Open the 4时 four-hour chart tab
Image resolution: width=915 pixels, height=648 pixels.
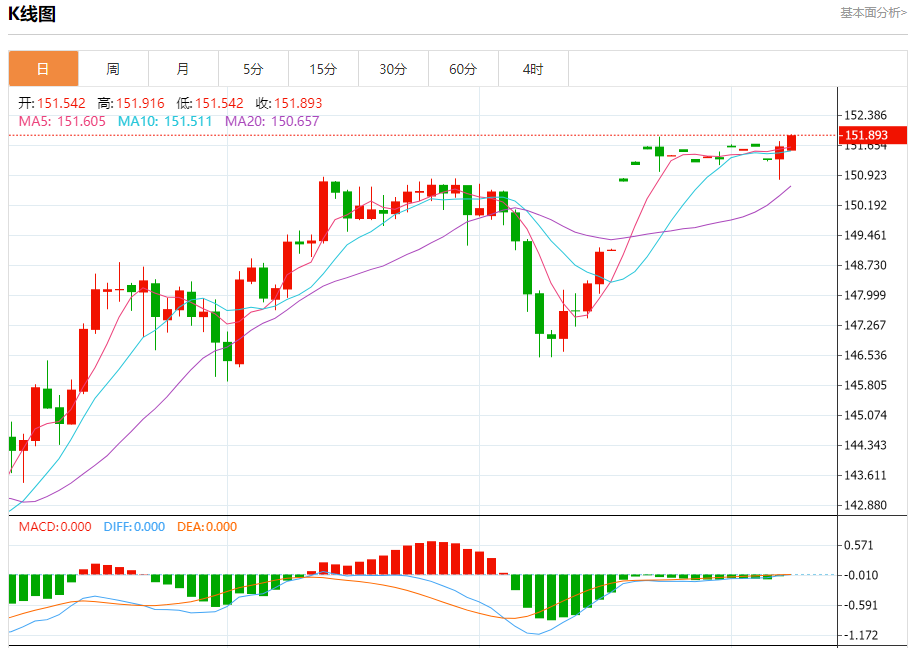tap(533, 69)
